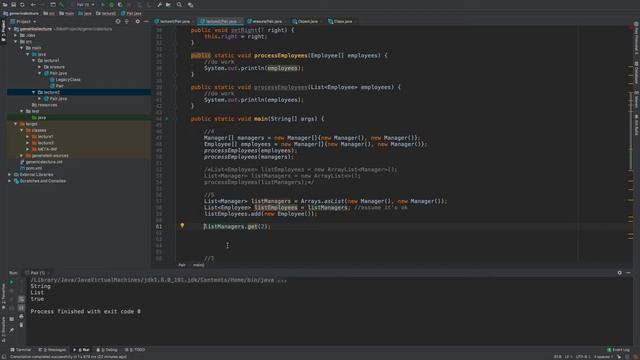Click the Print icon in Run panel
The width and height of the screenshot is (640, 360).
(21, 317)
